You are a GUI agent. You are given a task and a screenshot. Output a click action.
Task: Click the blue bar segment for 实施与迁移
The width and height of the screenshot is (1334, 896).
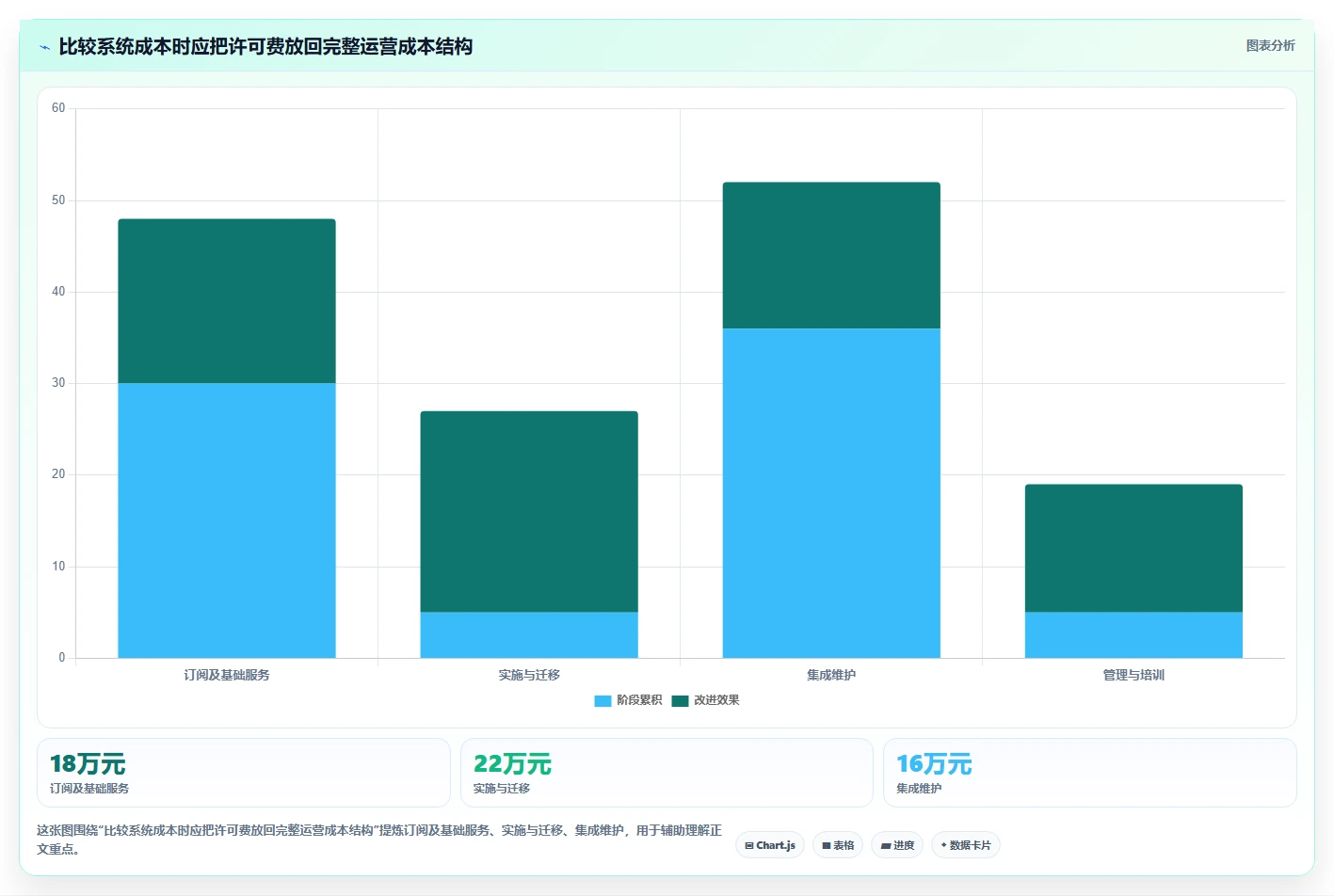coord(529,635)
